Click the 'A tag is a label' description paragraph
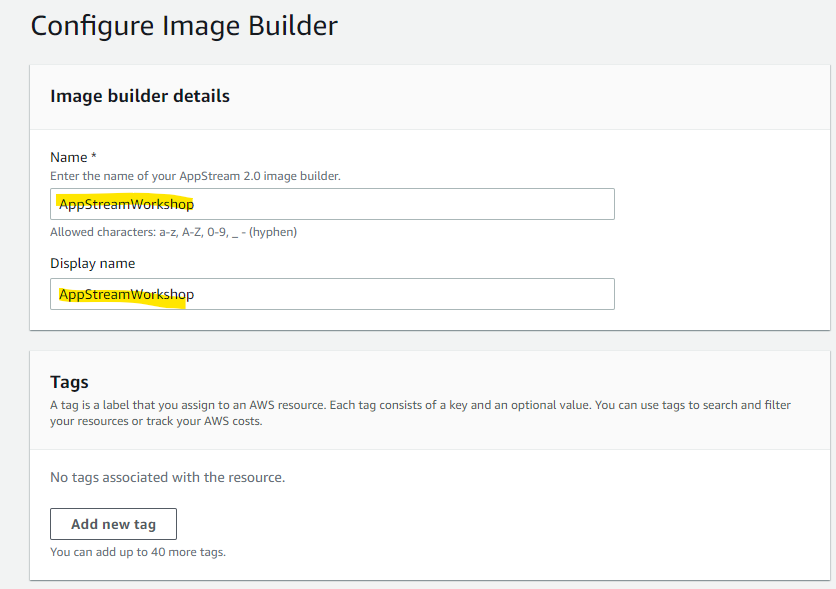836x589 pixels. [x=420, y=413]
